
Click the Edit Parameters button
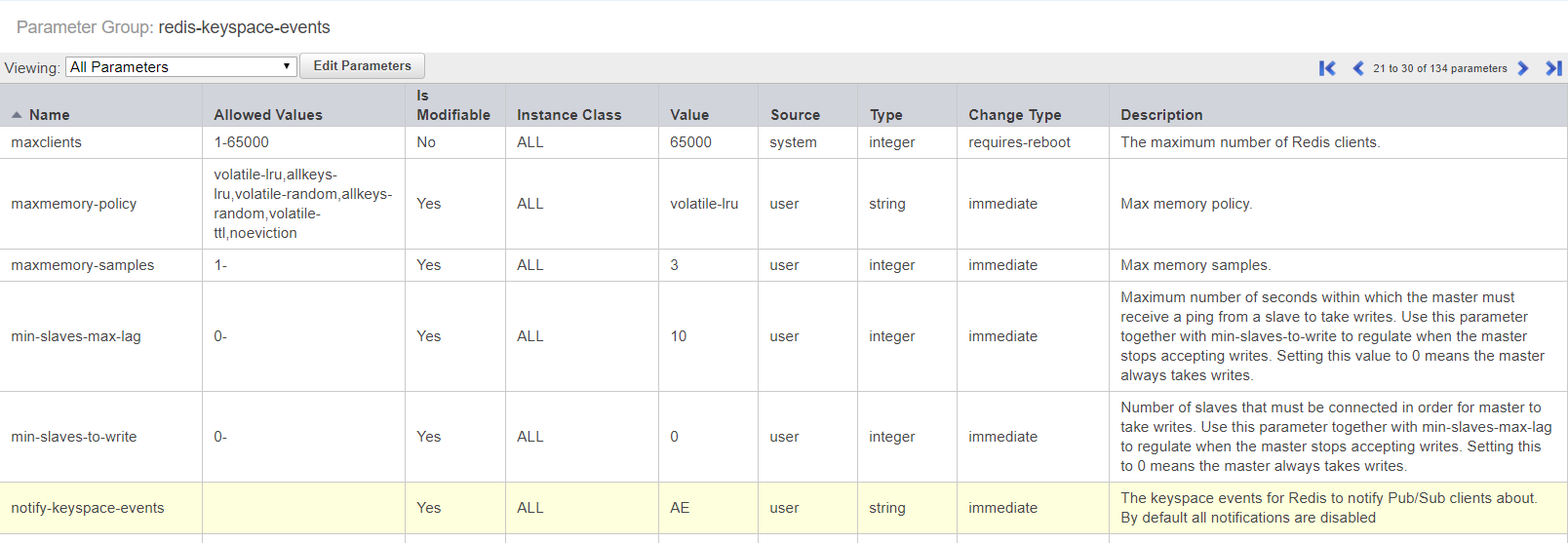[362, 66]
